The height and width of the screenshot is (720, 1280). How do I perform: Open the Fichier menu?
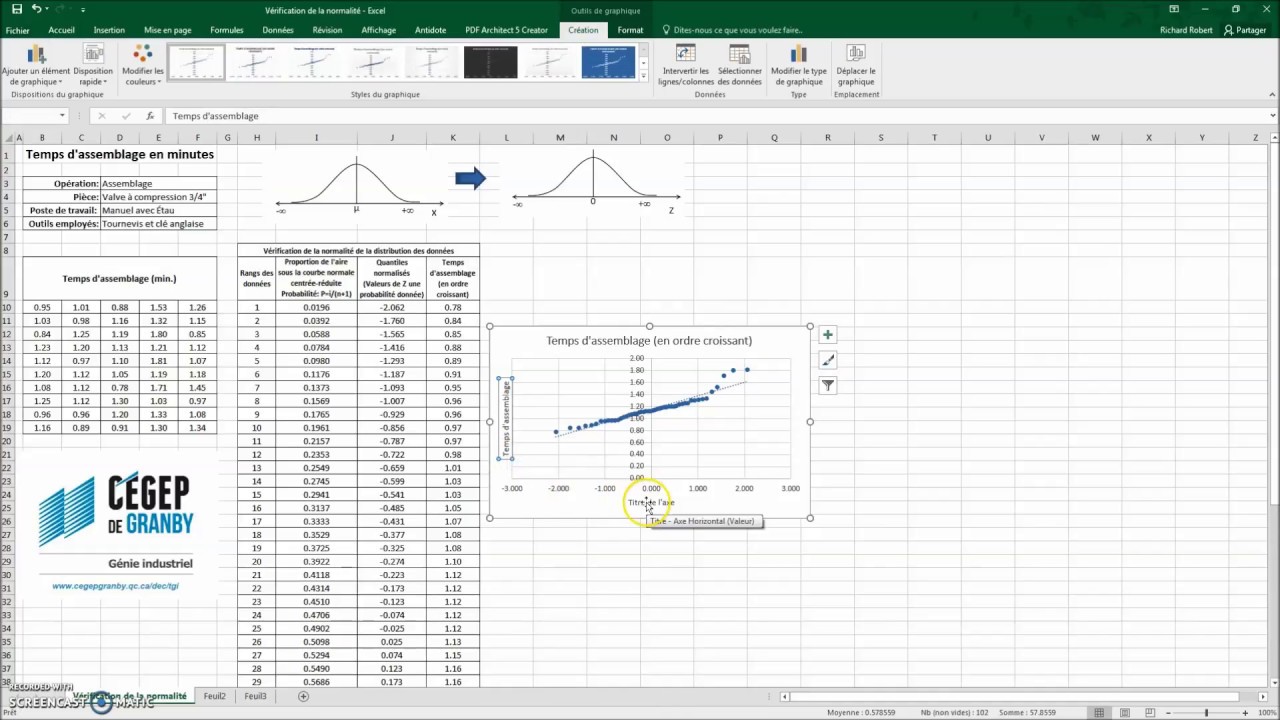pyautogui.click(x=17, y=30)
